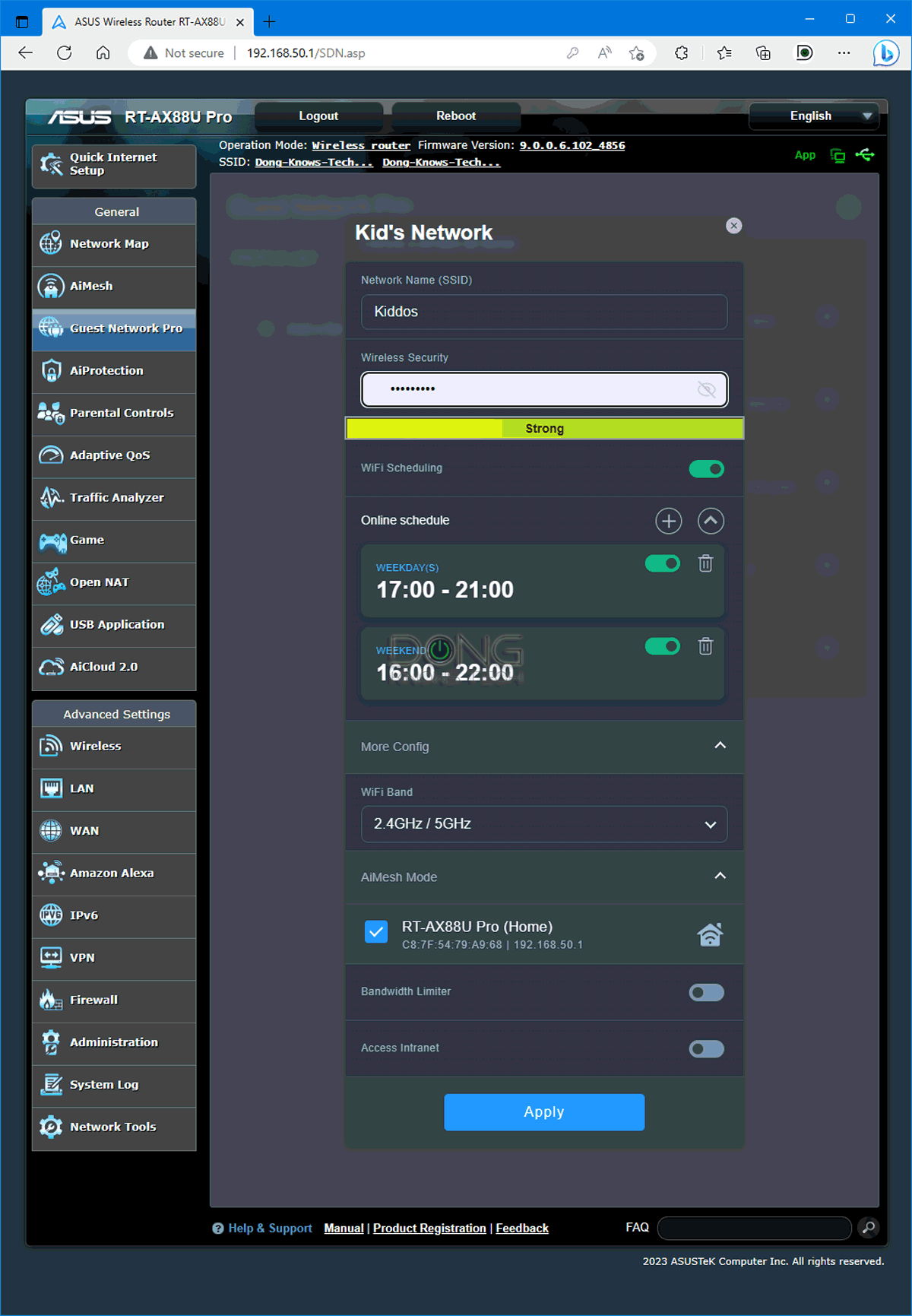Image resolution: width=912 pixels, height=1316 pixels.
Task: Toggle password visibility eye icon
Action: [707, 389]
